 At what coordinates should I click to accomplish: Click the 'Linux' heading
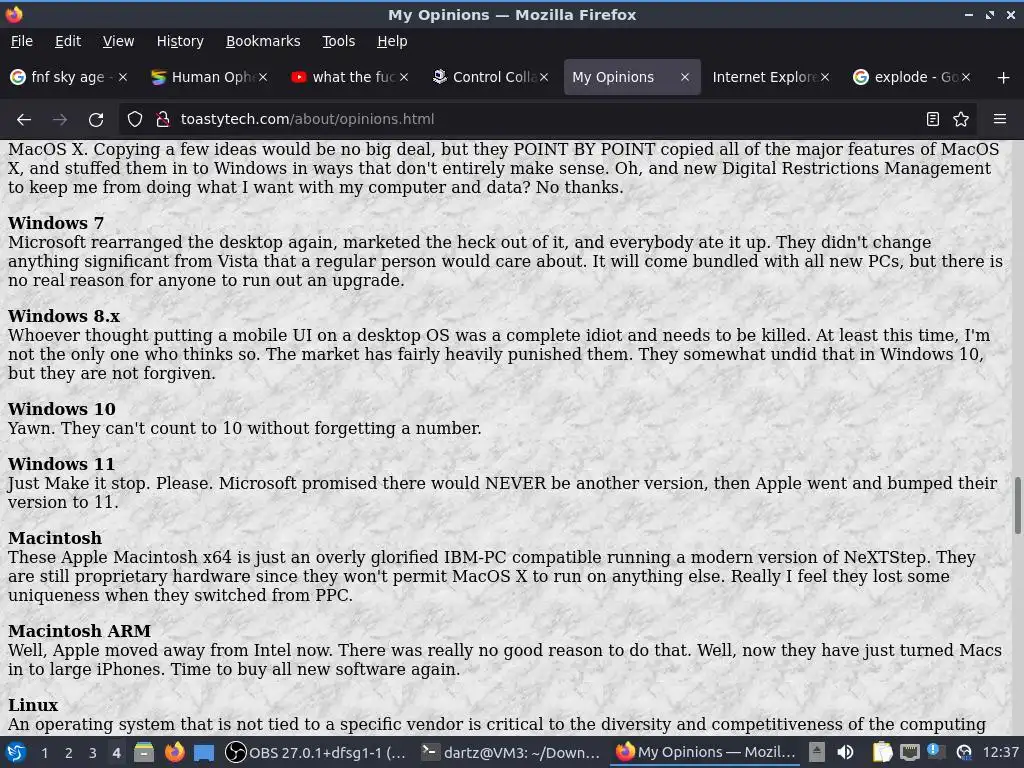[x=33, y=705]
